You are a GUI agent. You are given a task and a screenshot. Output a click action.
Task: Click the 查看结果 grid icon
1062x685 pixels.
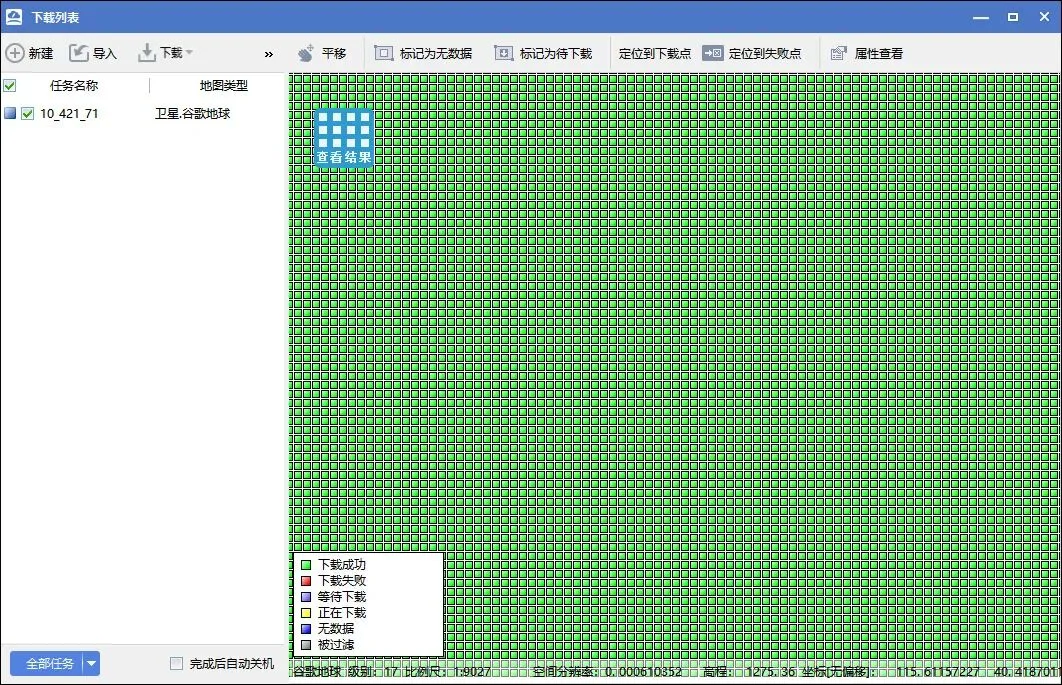(x=344, y=138)
